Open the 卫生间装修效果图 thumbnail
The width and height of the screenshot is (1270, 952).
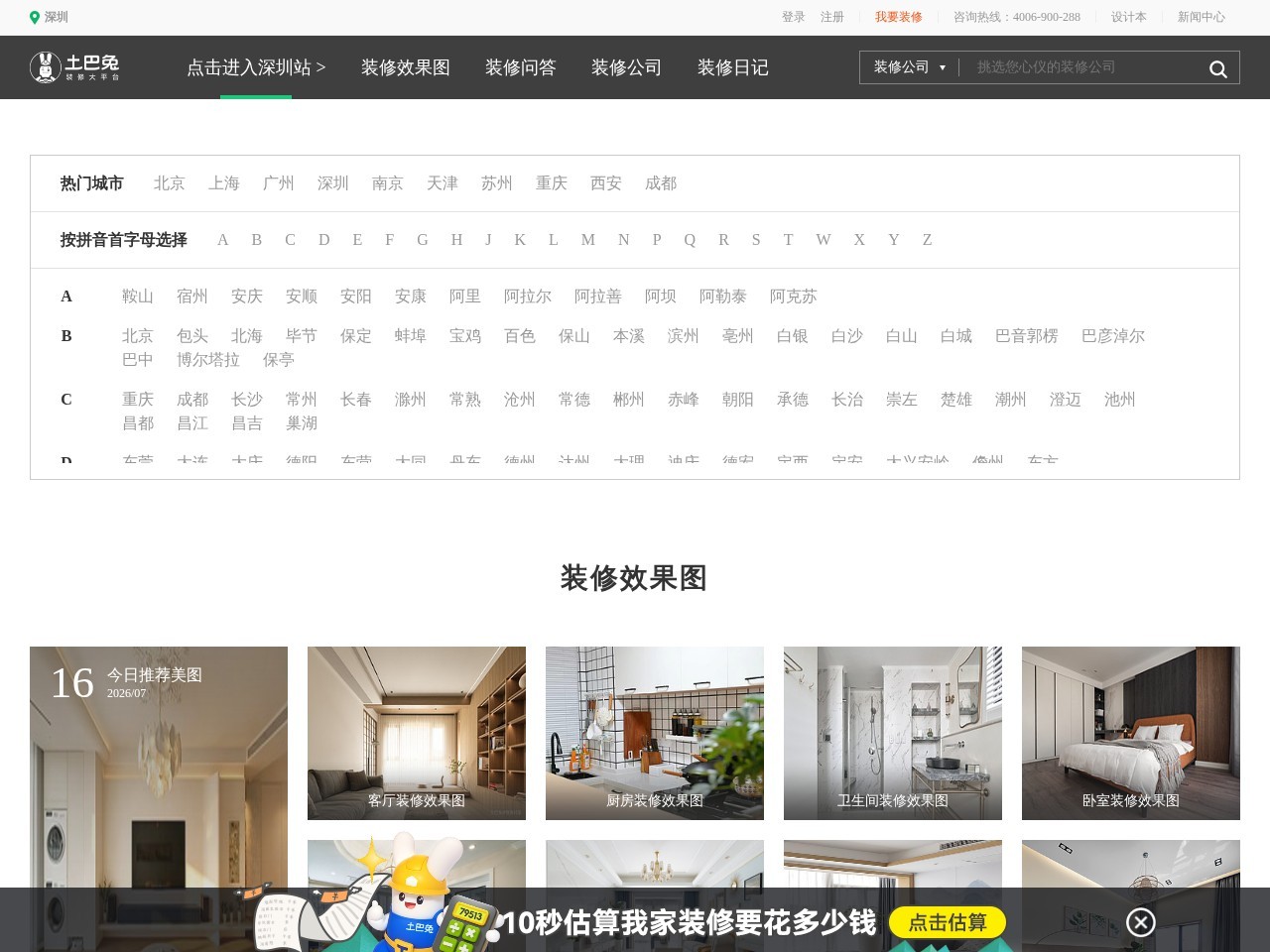893,733
